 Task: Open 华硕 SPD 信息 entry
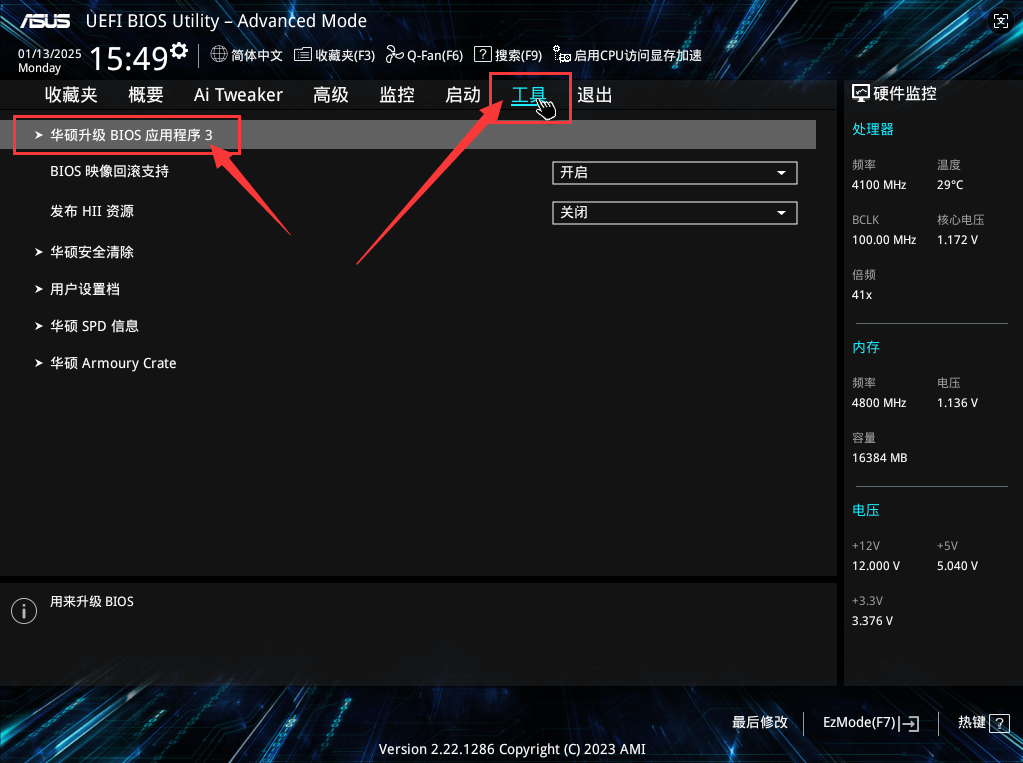[x=94, y=326]
